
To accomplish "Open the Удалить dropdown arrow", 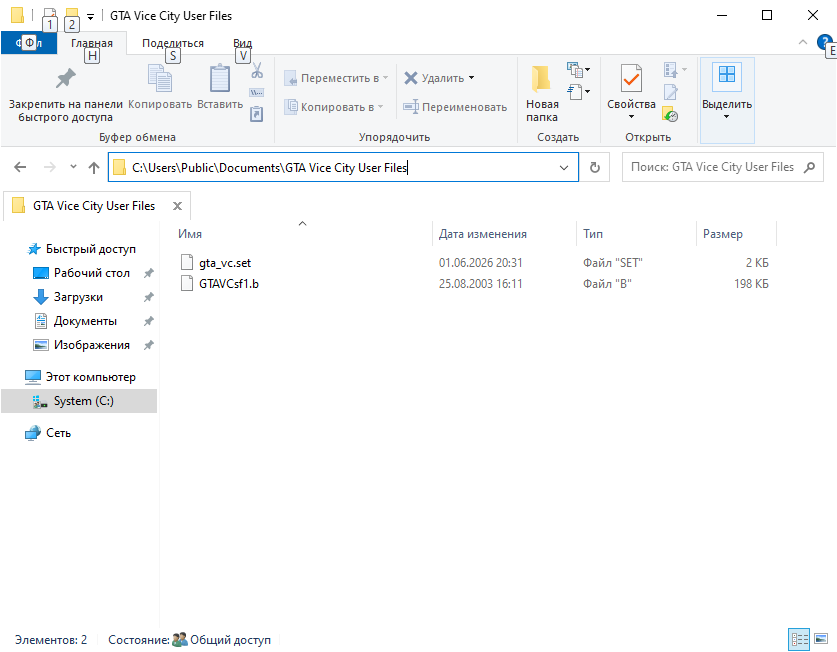I will tap(471, 78).
